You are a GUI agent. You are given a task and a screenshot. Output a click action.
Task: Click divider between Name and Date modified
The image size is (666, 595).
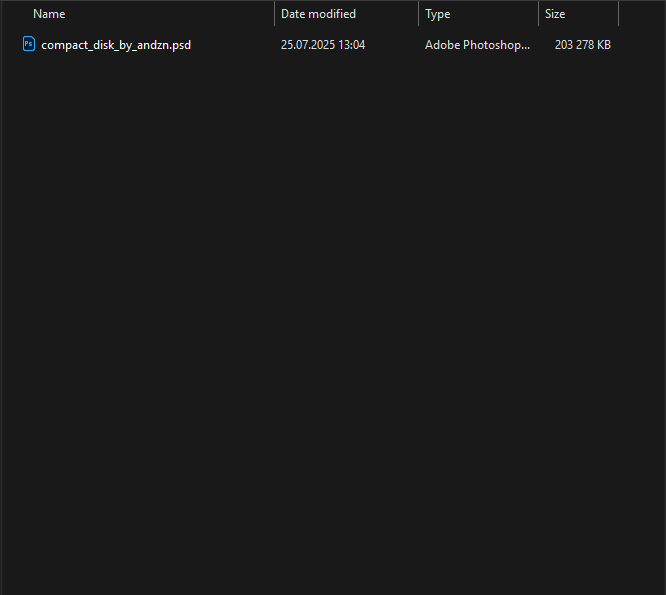[x=274, y=14]
